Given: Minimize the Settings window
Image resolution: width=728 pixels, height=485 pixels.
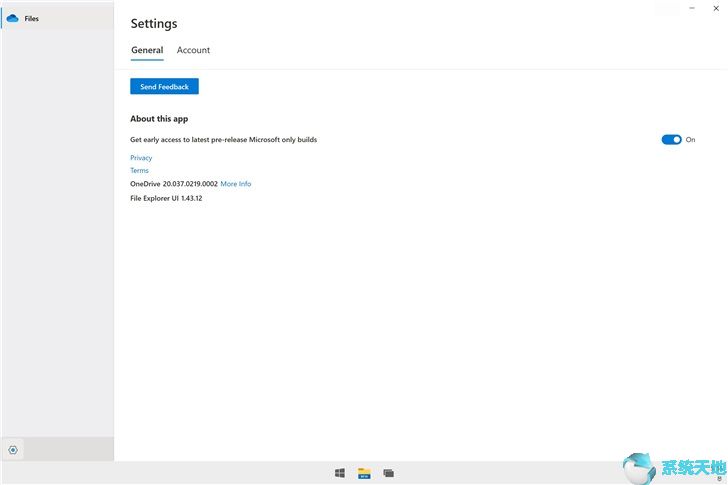Looking at the screenshot, I should point(692,8).
